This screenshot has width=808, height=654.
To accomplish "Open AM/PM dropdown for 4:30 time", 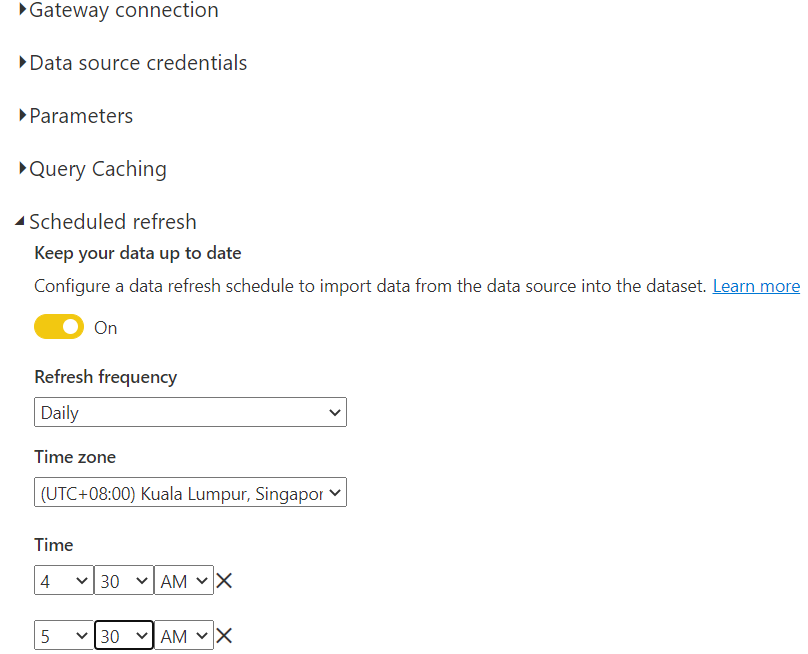I will (x=184, y=581).
